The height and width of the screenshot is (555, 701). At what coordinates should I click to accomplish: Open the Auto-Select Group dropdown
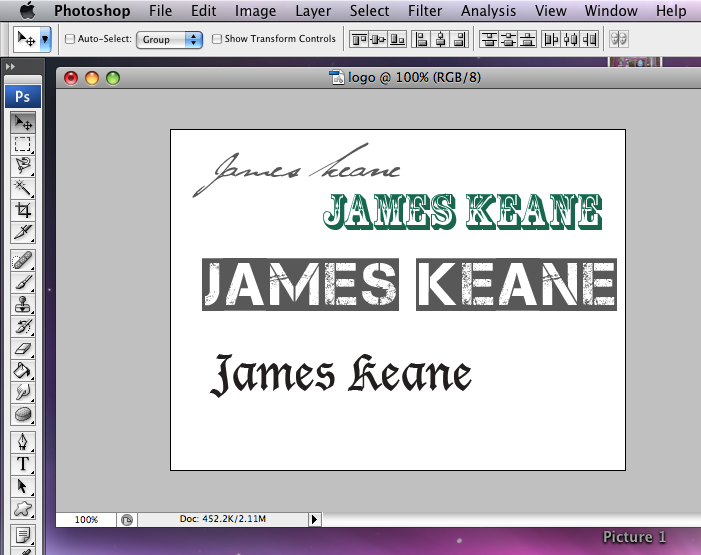tap(169, 40)
